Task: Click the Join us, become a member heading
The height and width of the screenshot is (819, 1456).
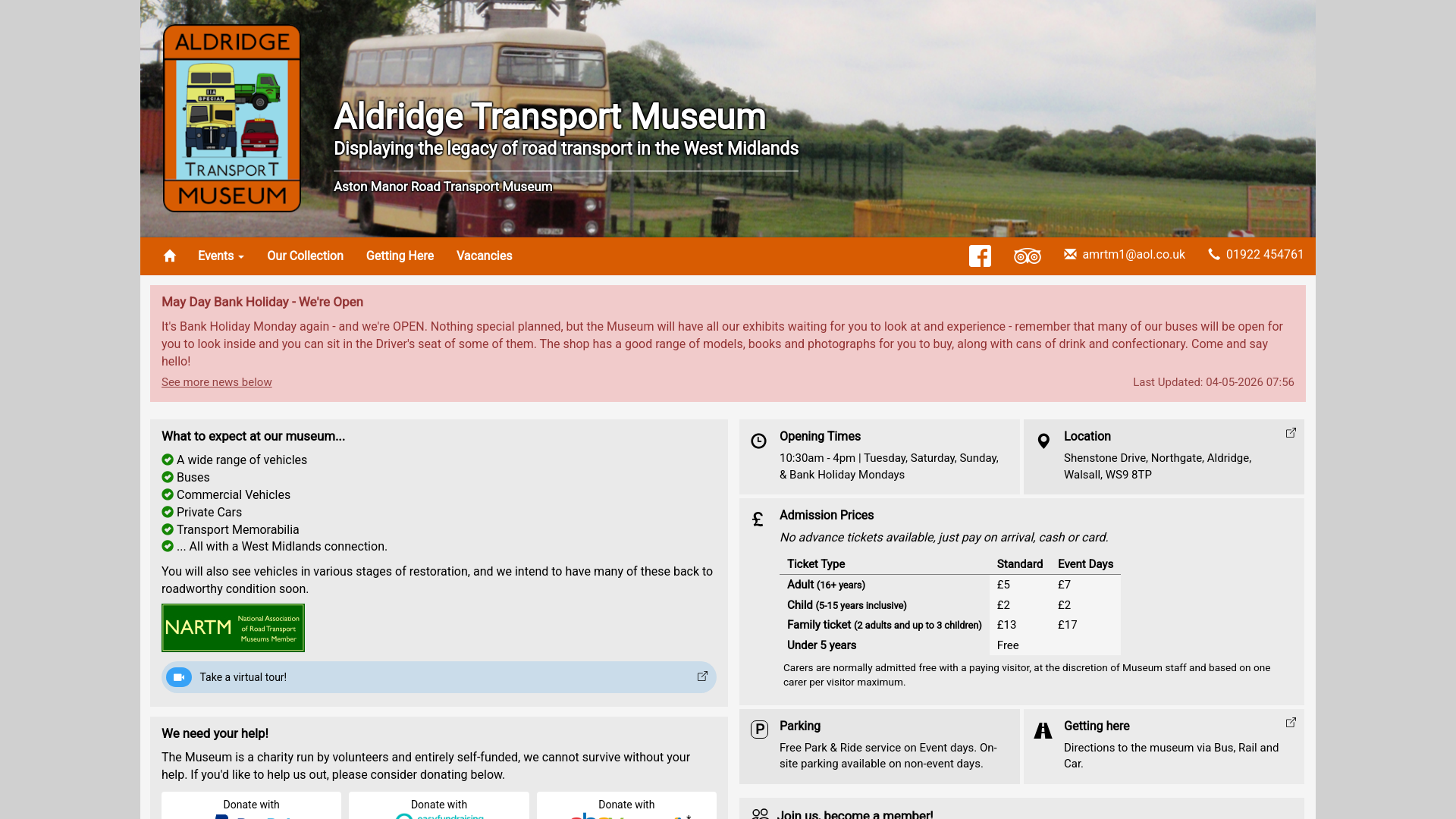Action: [856, 814]
